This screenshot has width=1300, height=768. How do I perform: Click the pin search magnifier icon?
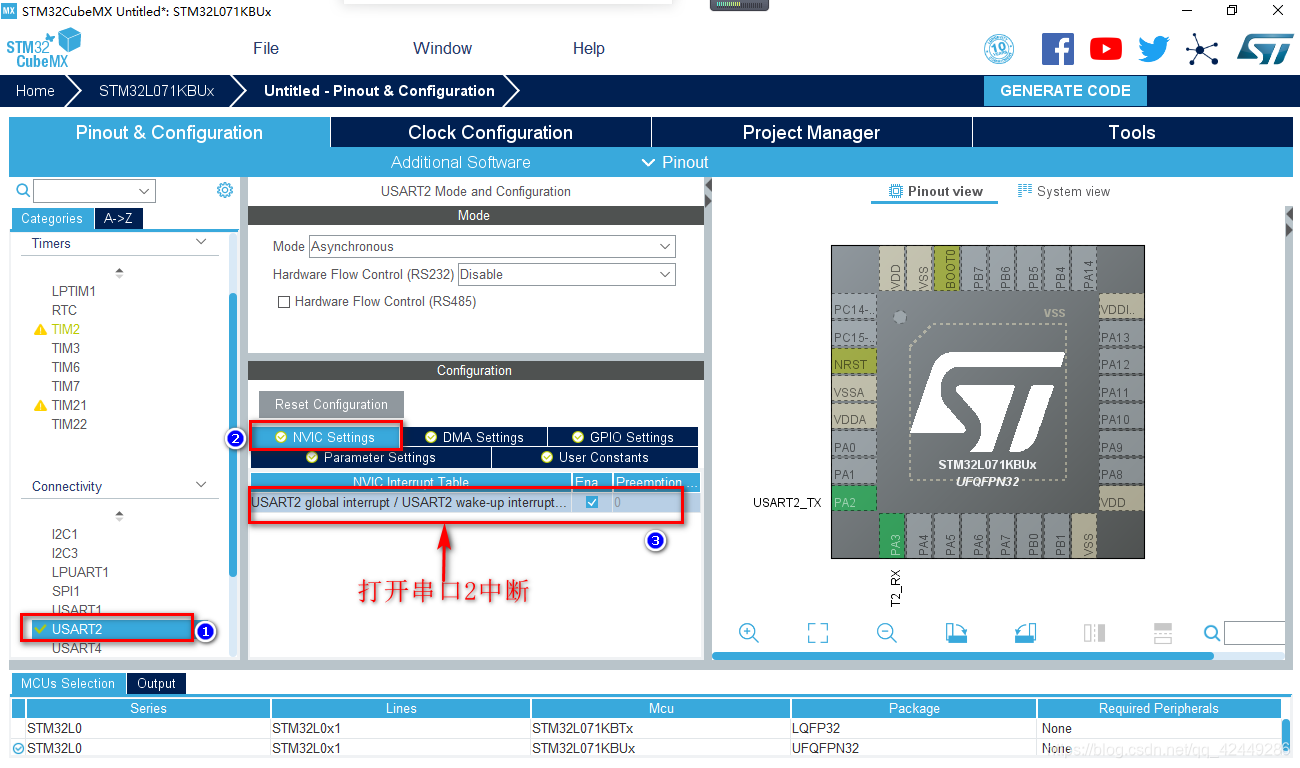1211,632
